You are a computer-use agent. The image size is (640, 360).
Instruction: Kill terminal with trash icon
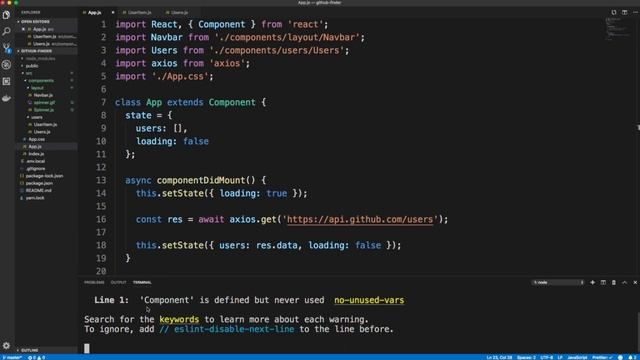click(613, 282)
